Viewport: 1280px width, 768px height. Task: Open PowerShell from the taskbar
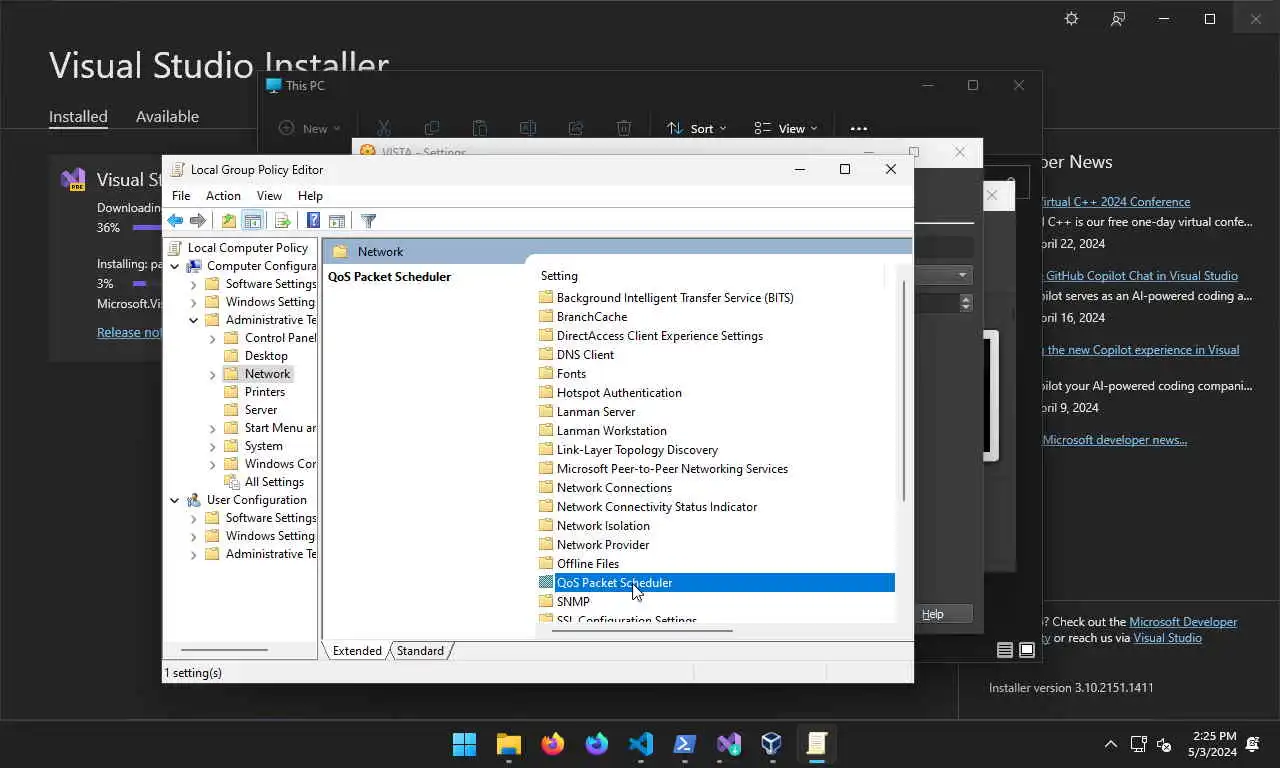pyautogui.click(x=685, y=744)
